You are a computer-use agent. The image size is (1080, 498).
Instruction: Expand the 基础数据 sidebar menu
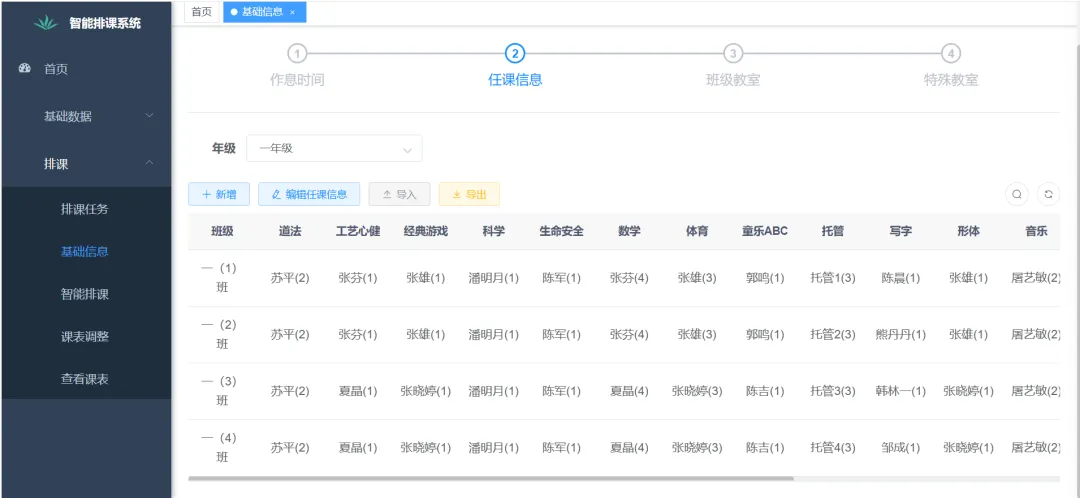click(86, 116)
